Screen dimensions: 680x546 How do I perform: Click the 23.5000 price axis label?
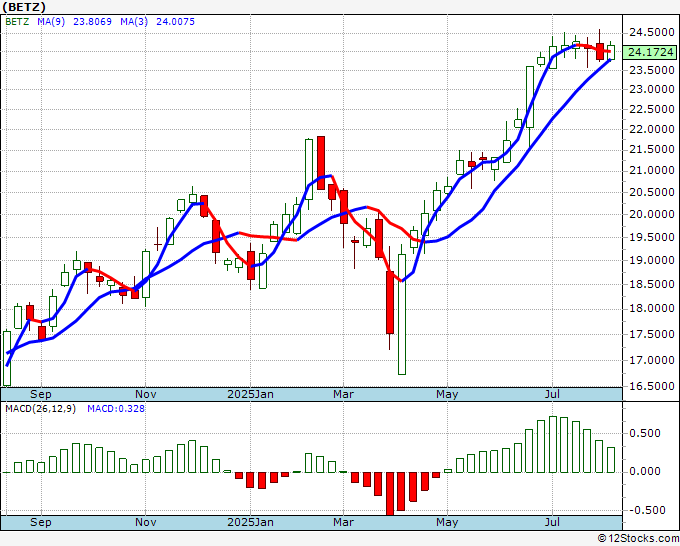point(652,70)
